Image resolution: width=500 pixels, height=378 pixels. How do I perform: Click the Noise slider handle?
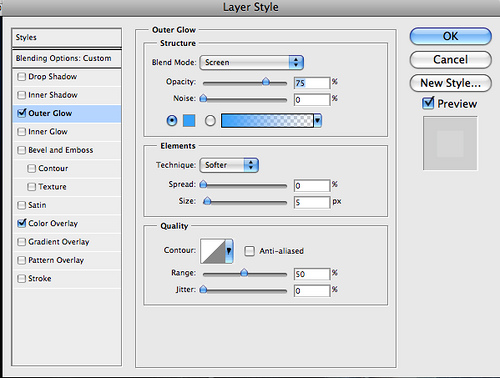click(203, 98)
